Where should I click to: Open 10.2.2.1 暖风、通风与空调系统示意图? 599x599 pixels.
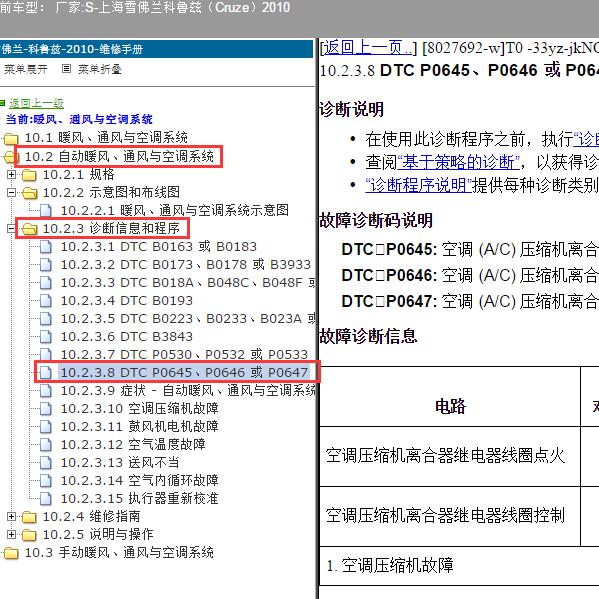coord(175,210)
